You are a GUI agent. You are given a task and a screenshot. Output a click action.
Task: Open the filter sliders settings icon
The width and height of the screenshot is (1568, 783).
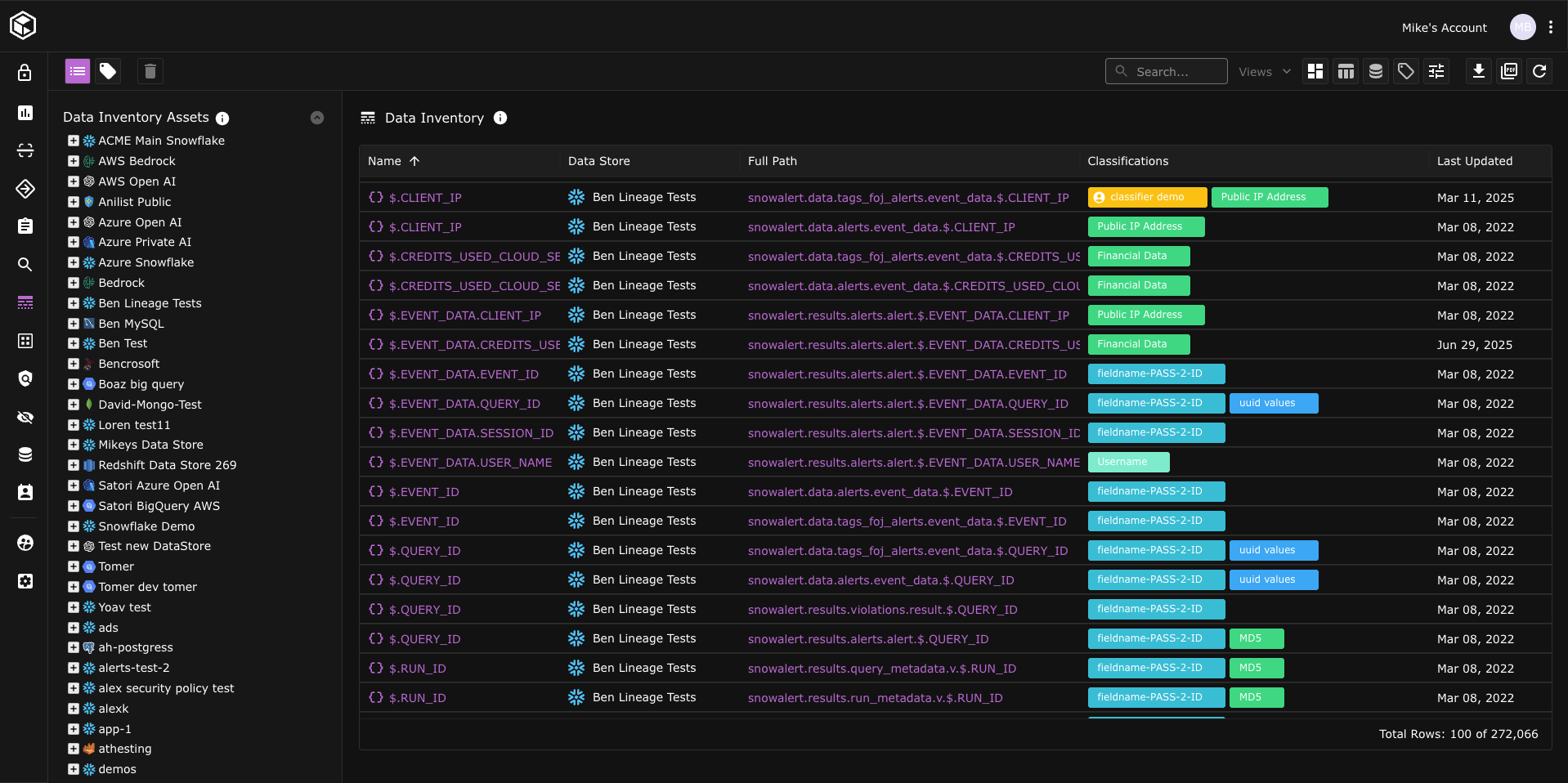coord(1436,72)
